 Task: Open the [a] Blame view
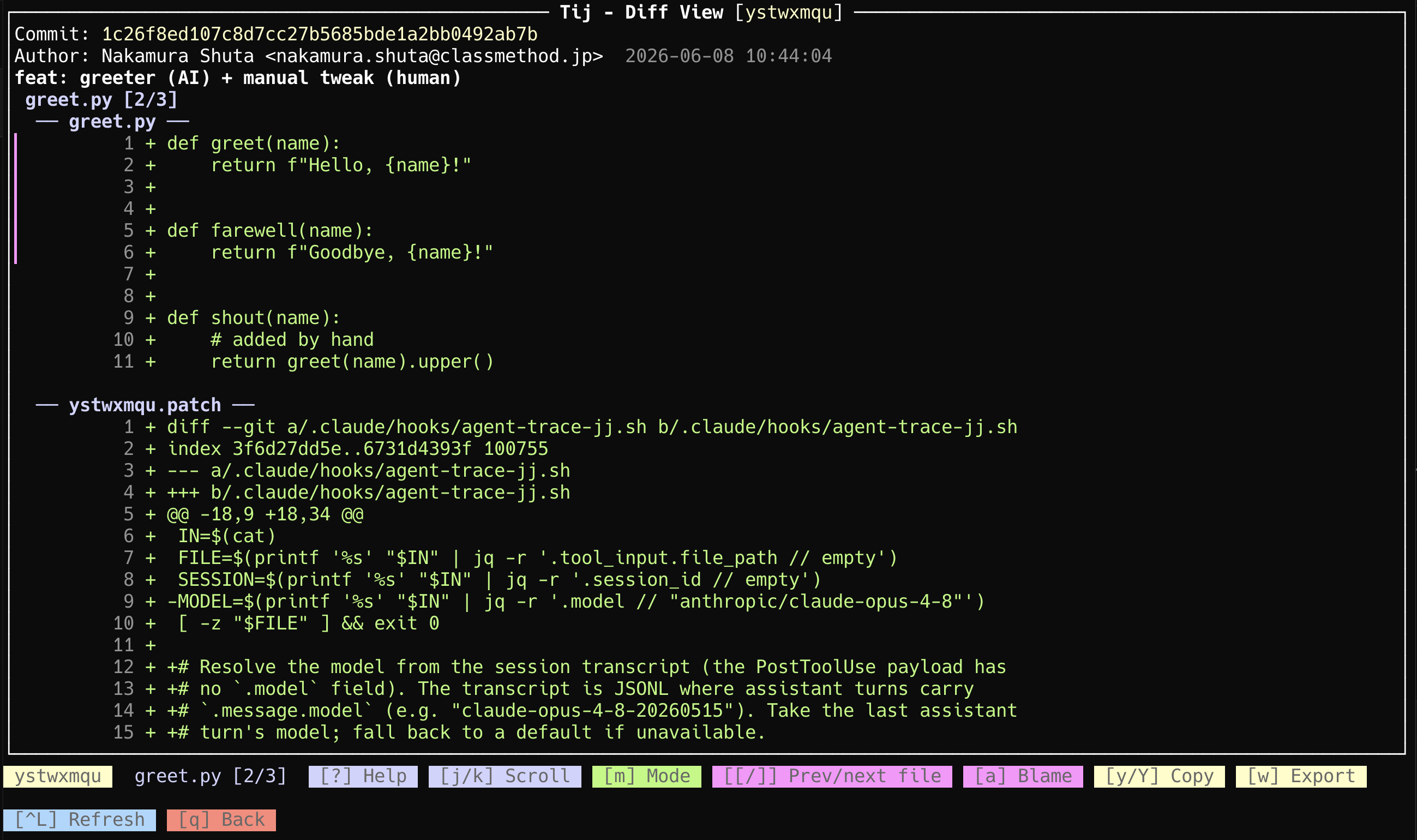1023,776
